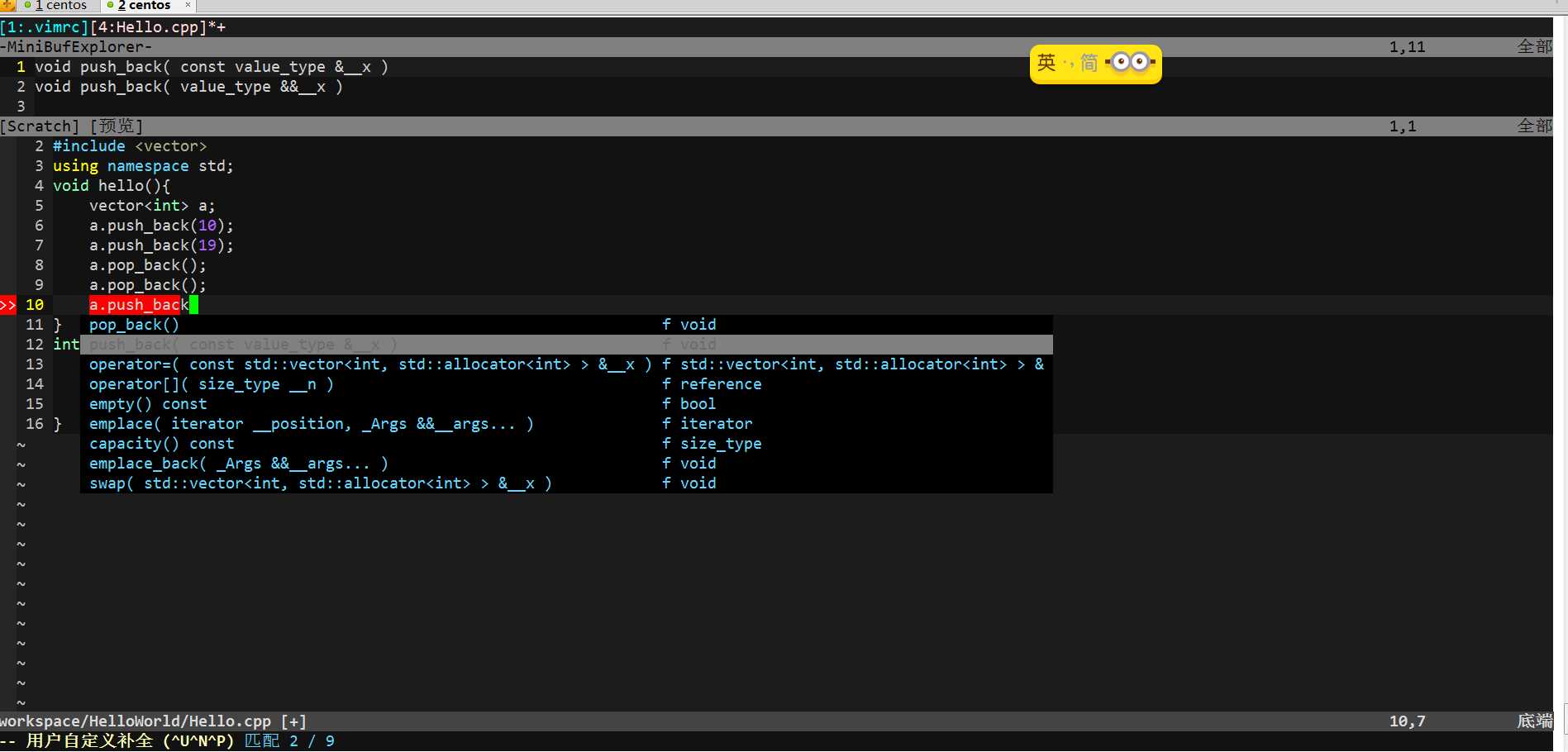Click workspace/HelloWorld/Hello.cpp [+] status line

click(x=777, y=721)
